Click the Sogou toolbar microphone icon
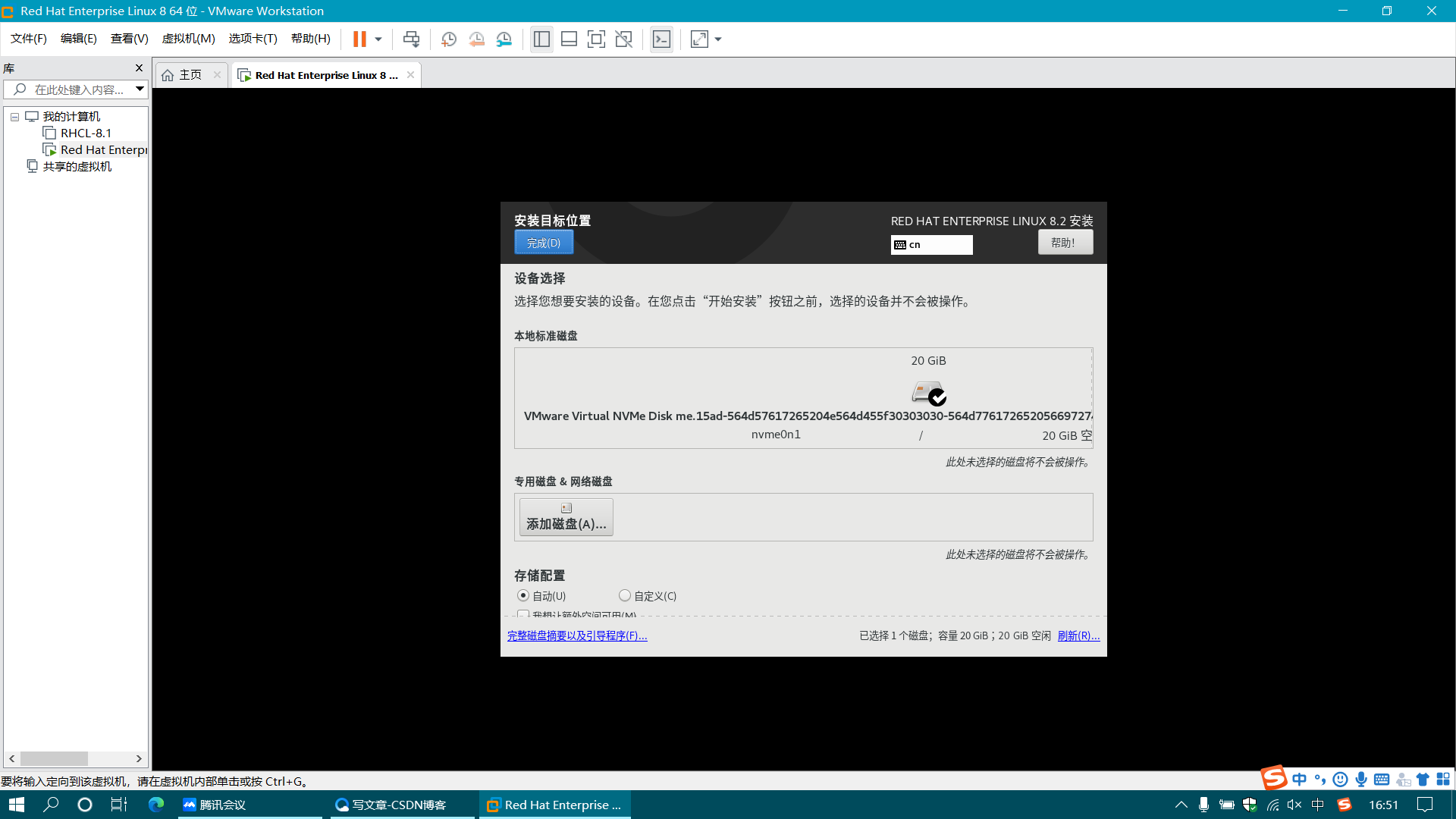 click(1361, 780)
